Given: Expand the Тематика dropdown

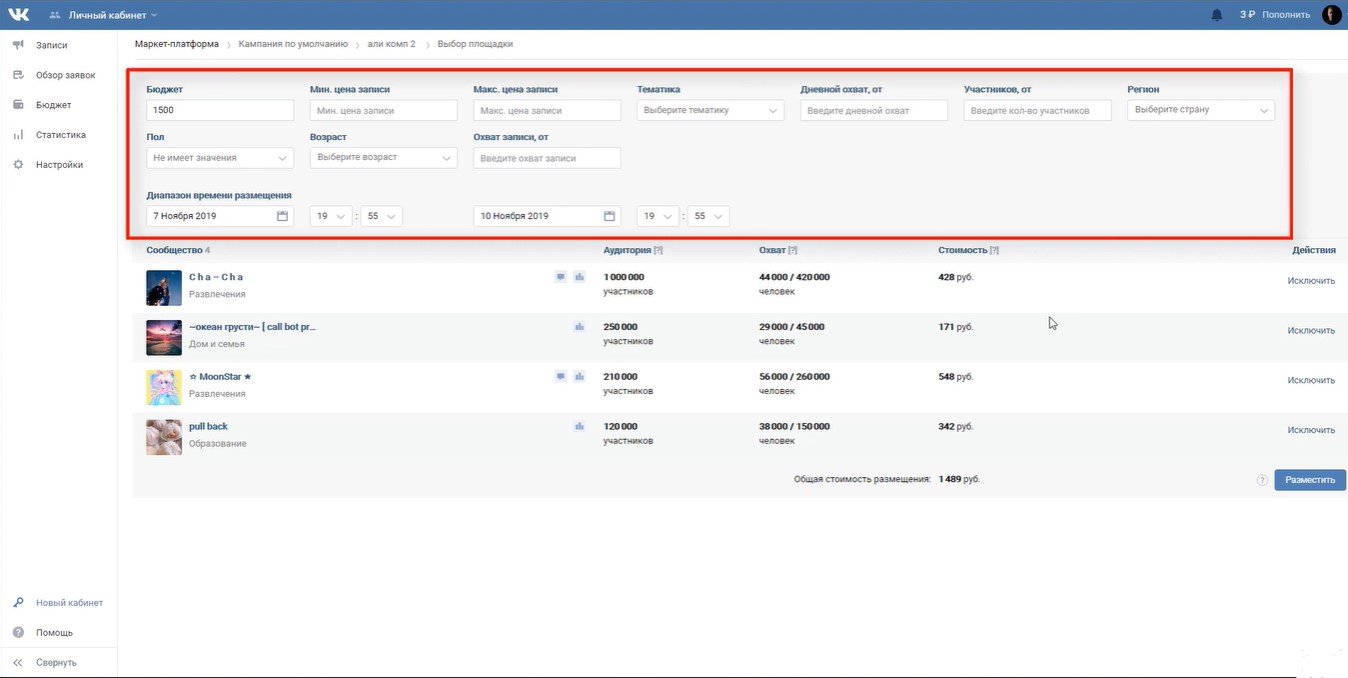Looking at the screenshot, I should click(x=710, y=110).
